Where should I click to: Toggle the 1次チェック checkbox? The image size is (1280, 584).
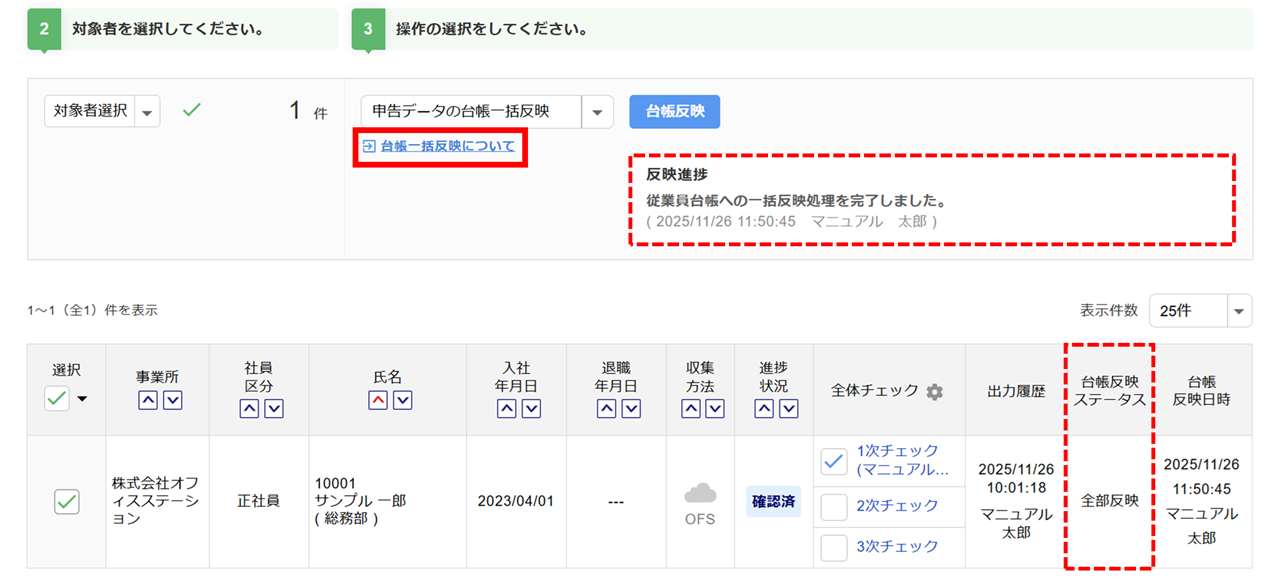[x=834, y=461]
